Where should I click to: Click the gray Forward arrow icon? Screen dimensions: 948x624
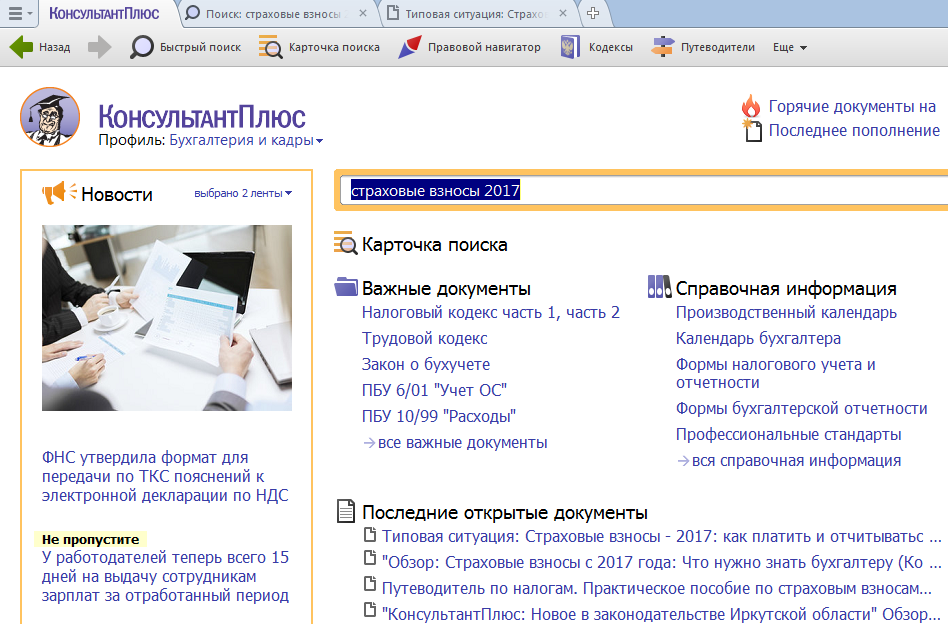point(99,47)
